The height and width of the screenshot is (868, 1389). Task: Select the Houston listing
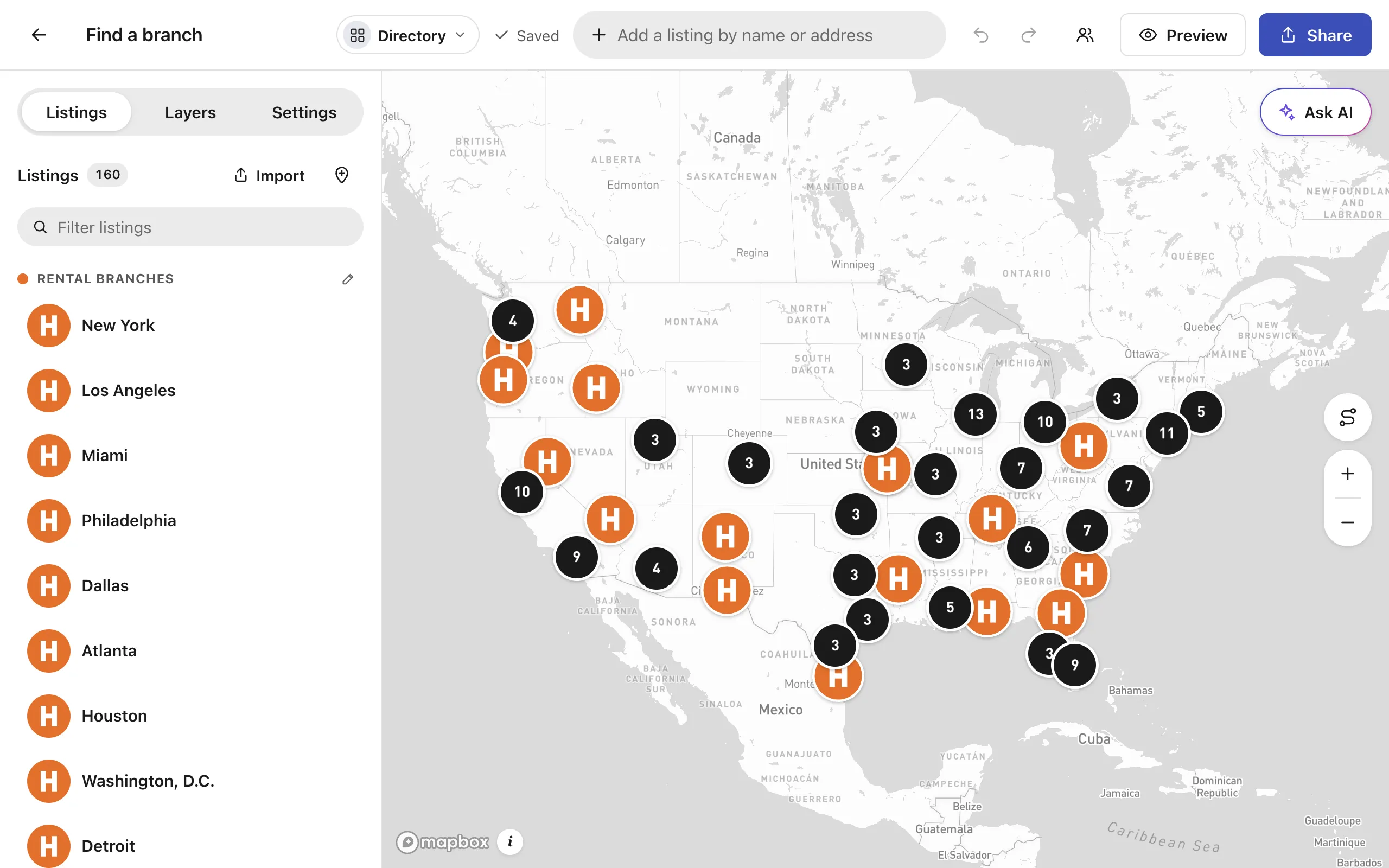click(x=190, y=716)
